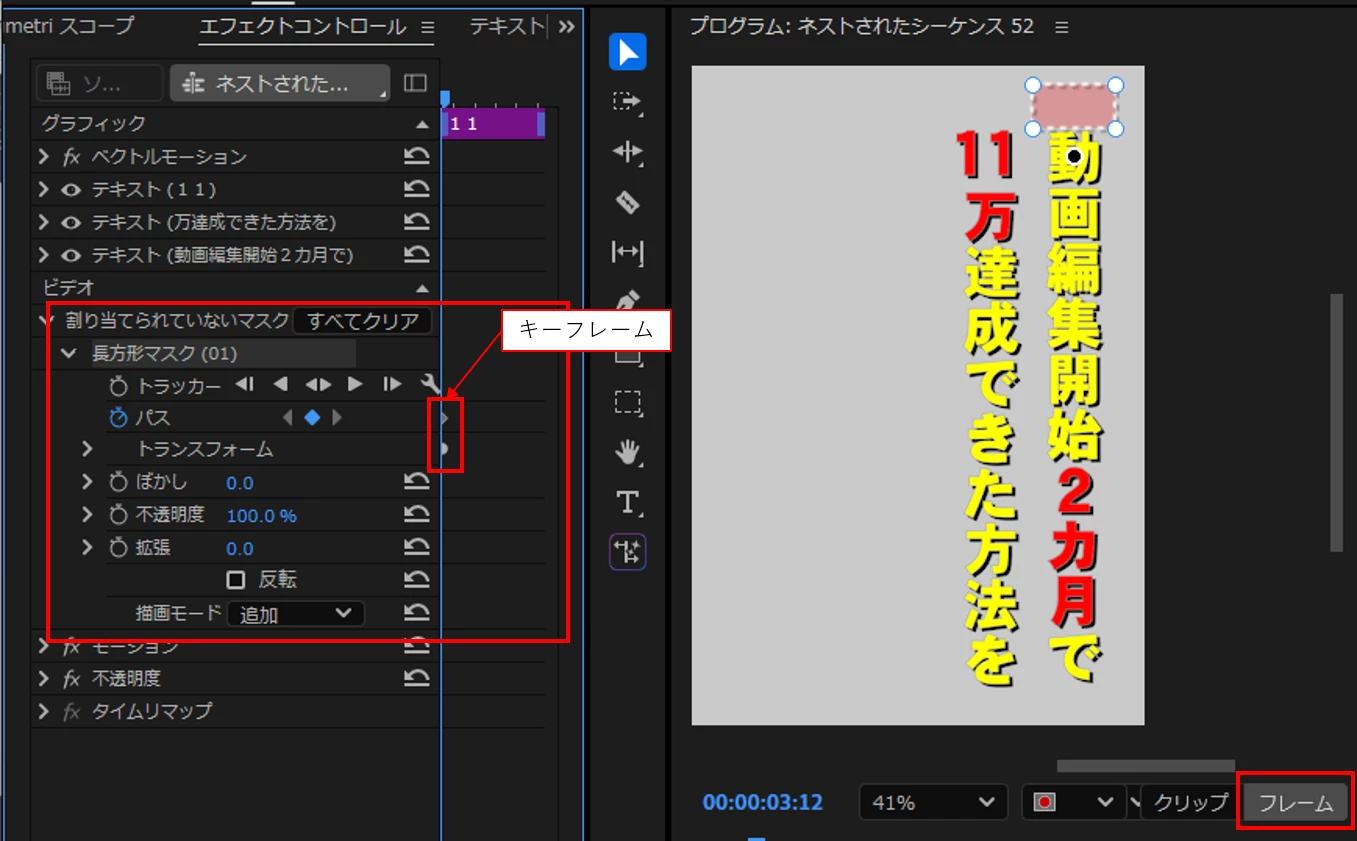Reset the ぼかし mask feather value

coord(416,483)
